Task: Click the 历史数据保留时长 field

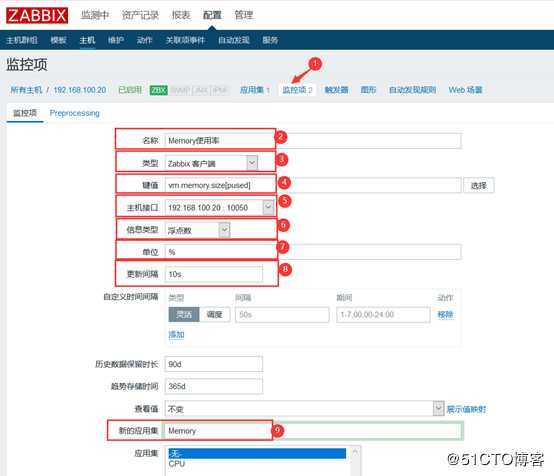Action: click(x=214, y=364)
